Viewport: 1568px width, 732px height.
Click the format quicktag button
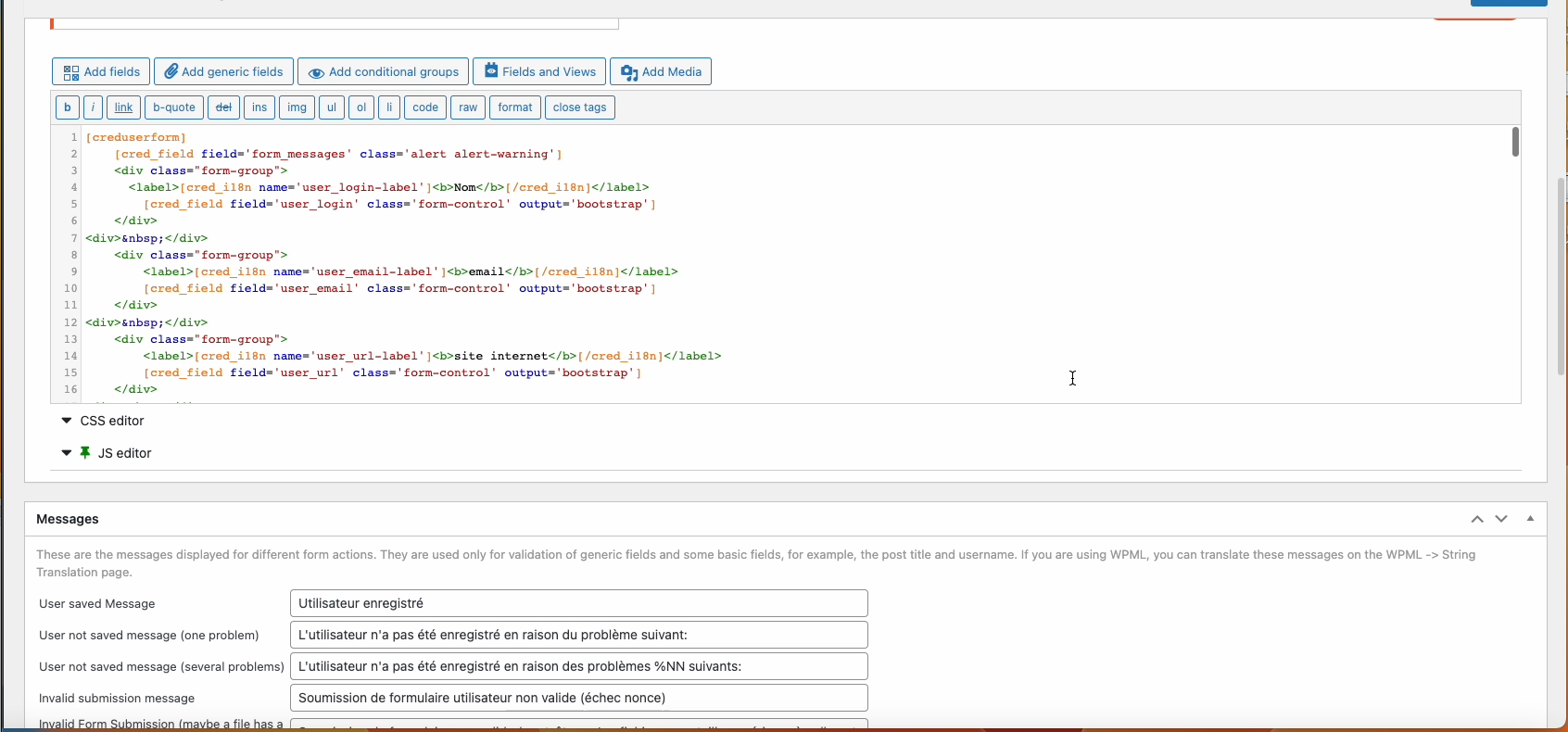[515, 107]
